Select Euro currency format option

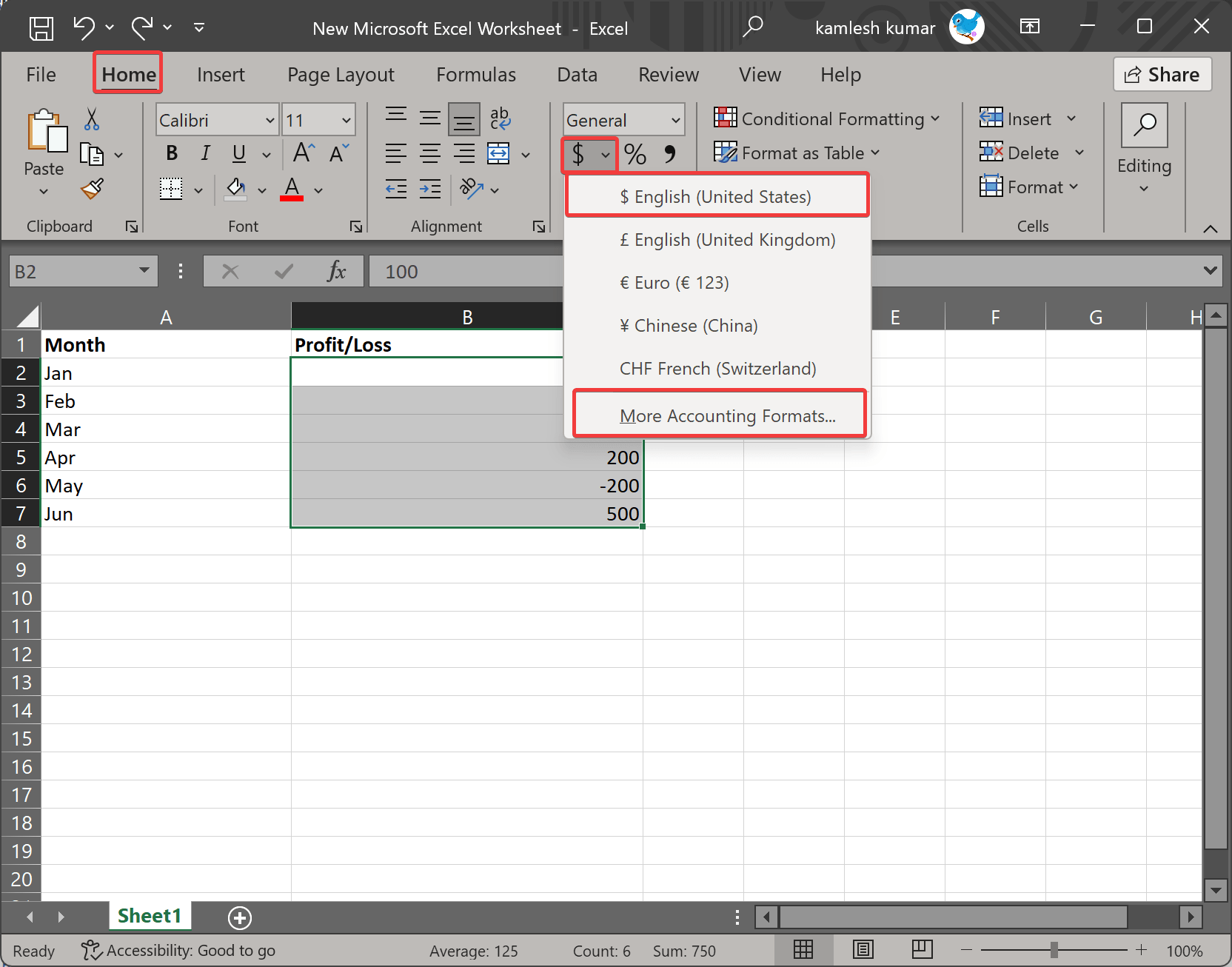click(674, 282)
